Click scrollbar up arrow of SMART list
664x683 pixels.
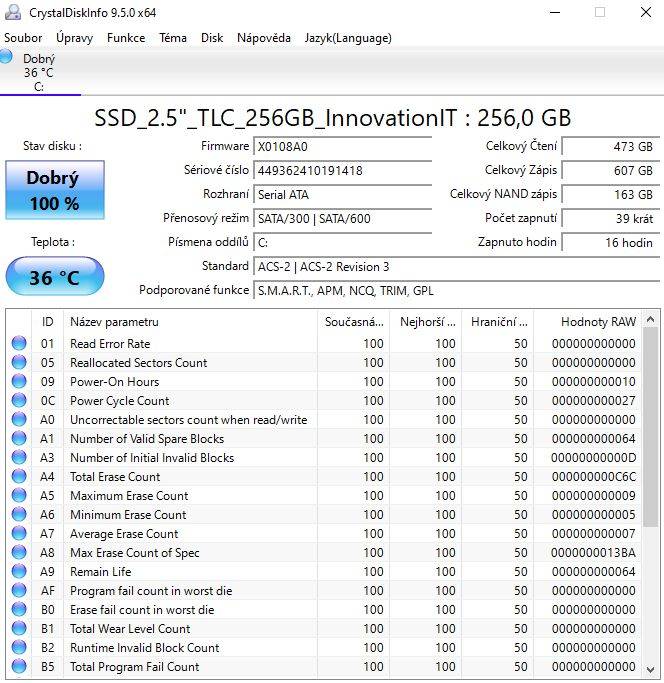(x=650, y=319)
